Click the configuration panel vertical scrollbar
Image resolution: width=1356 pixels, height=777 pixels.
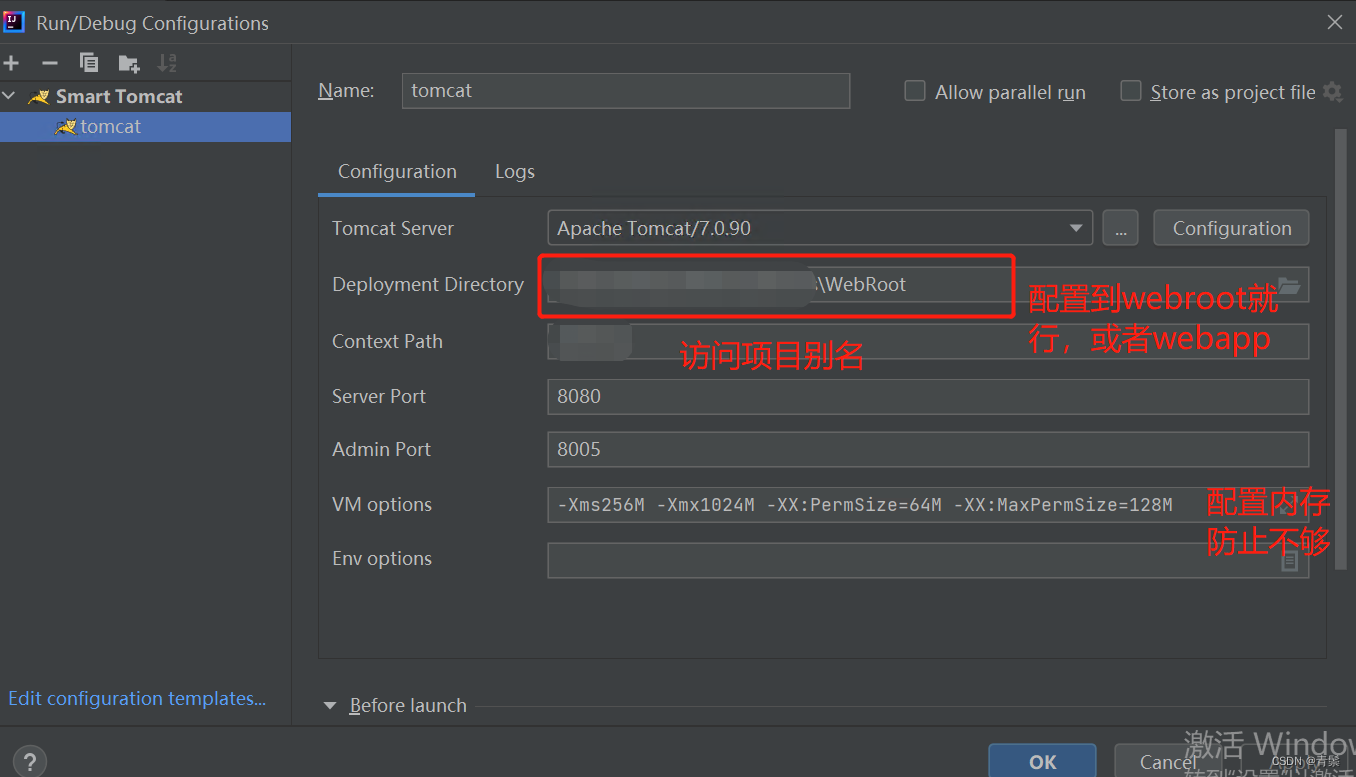tap(1341, 350)
